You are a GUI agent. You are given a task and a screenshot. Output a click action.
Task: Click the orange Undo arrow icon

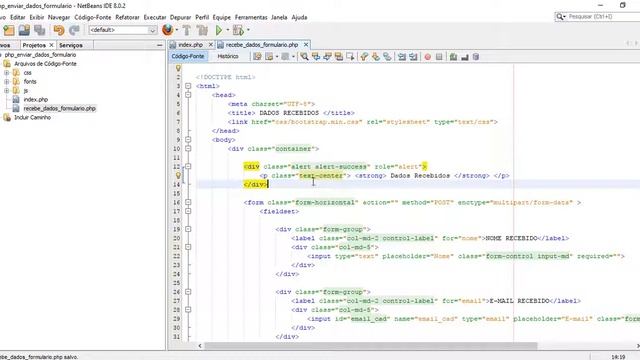pyautogui.click(x=59, y=30)
